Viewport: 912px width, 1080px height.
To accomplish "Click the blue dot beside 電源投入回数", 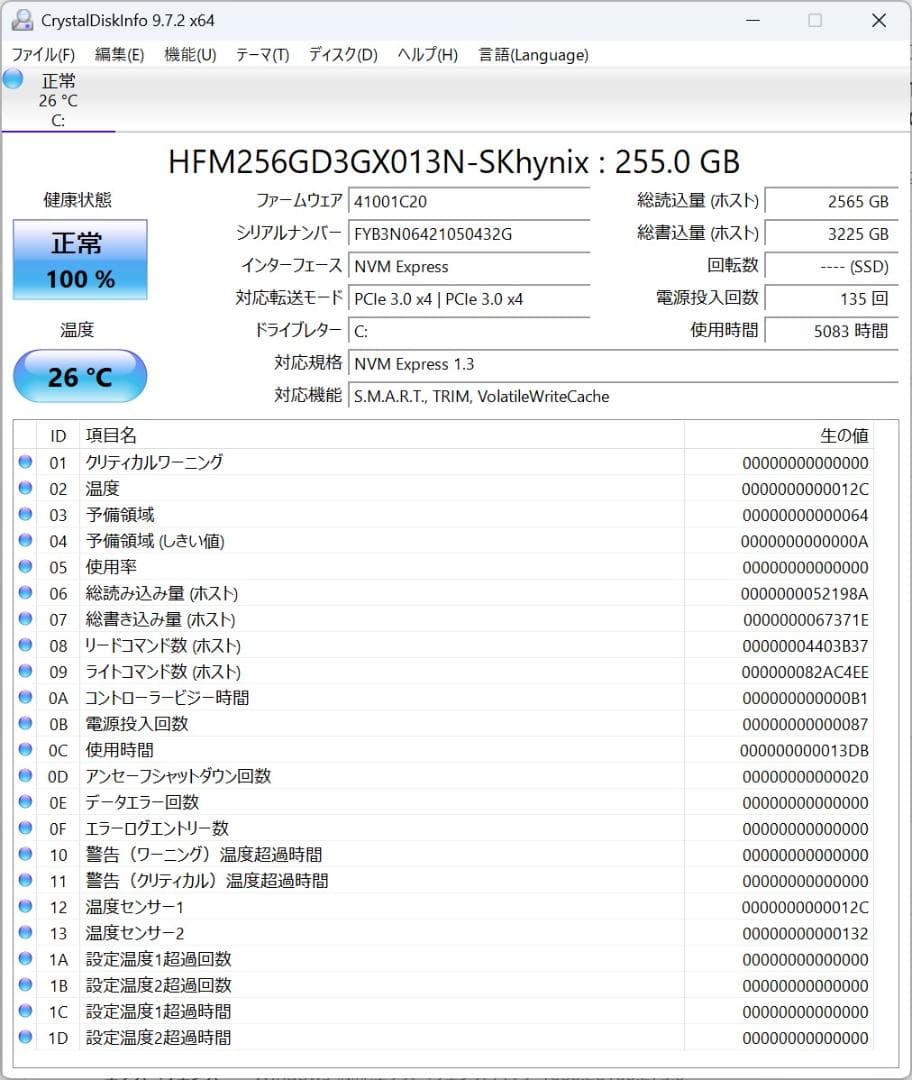I will [25, 723].
